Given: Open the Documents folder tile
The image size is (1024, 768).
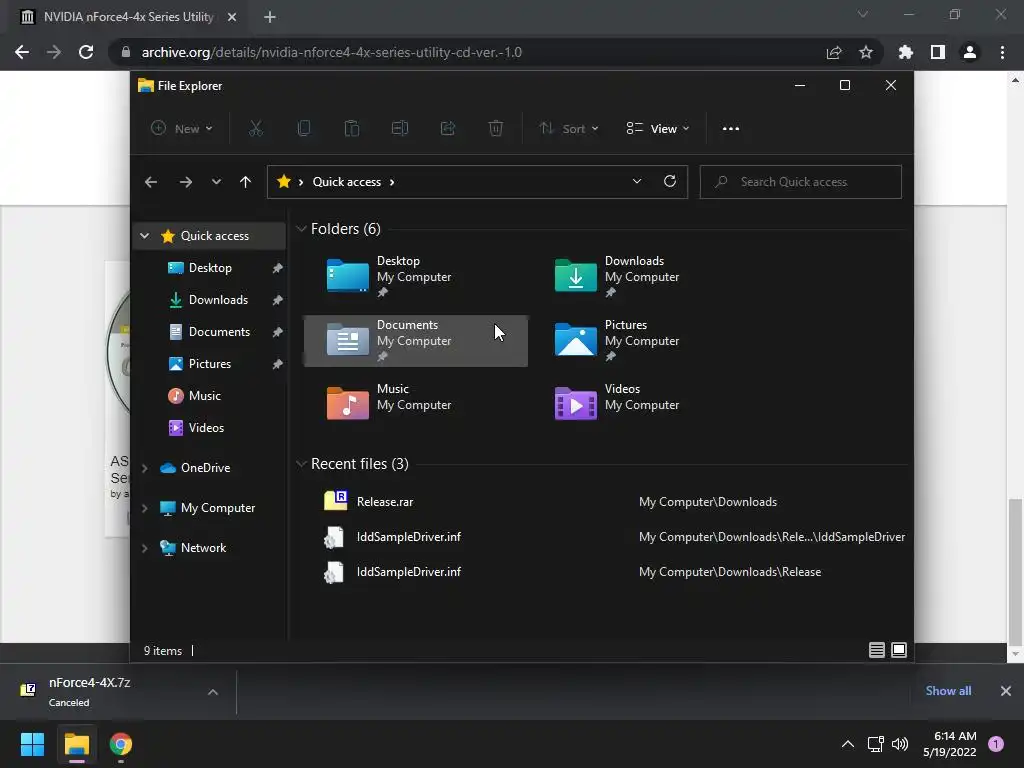Looking at the screenshot, I should click(x=415, y=340).
